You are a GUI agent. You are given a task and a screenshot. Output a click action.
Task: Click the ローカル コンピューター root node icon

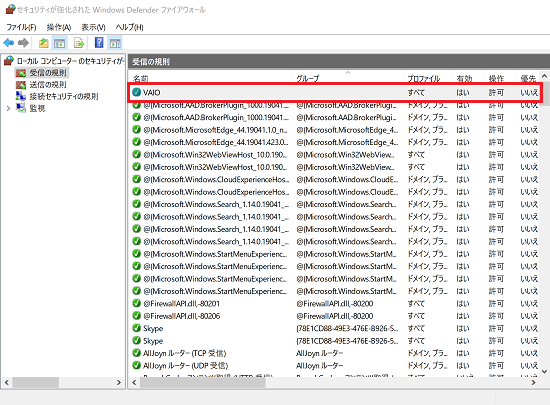coord(9,61)
